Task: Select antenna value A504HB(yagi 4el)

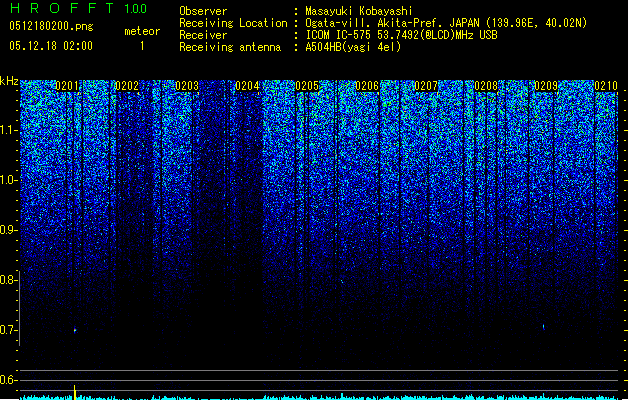Action: [x=353, y=47]
